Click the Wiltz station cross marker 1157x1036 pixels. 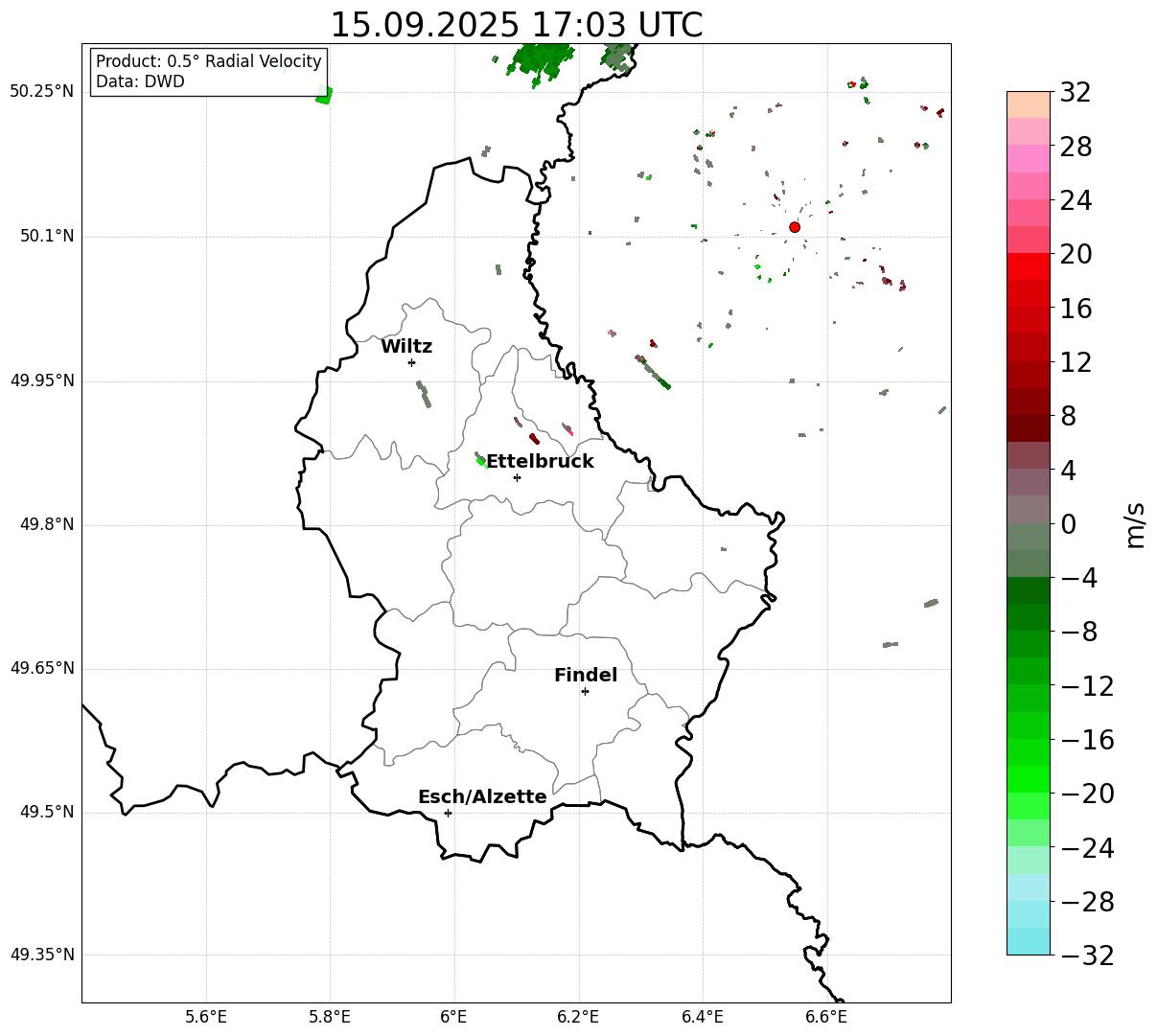(411, 362)
